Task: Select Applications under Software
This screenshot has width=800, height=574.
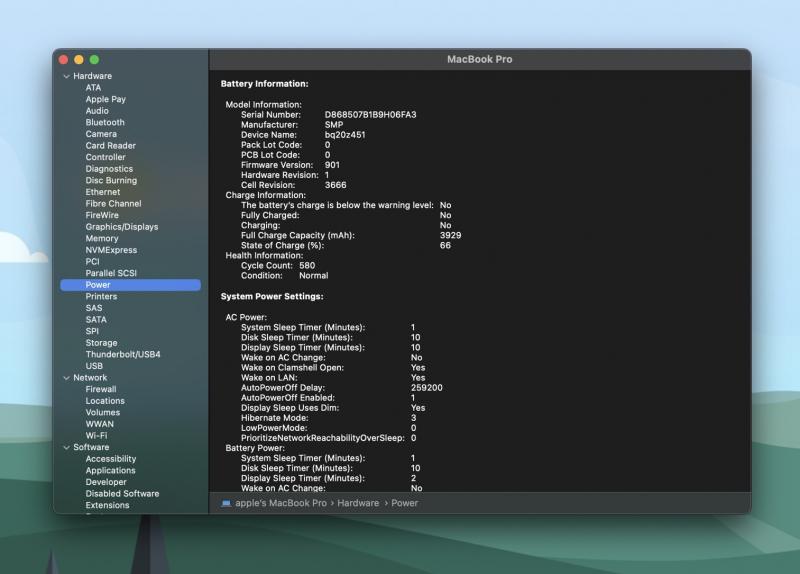Action: [111, 471]
